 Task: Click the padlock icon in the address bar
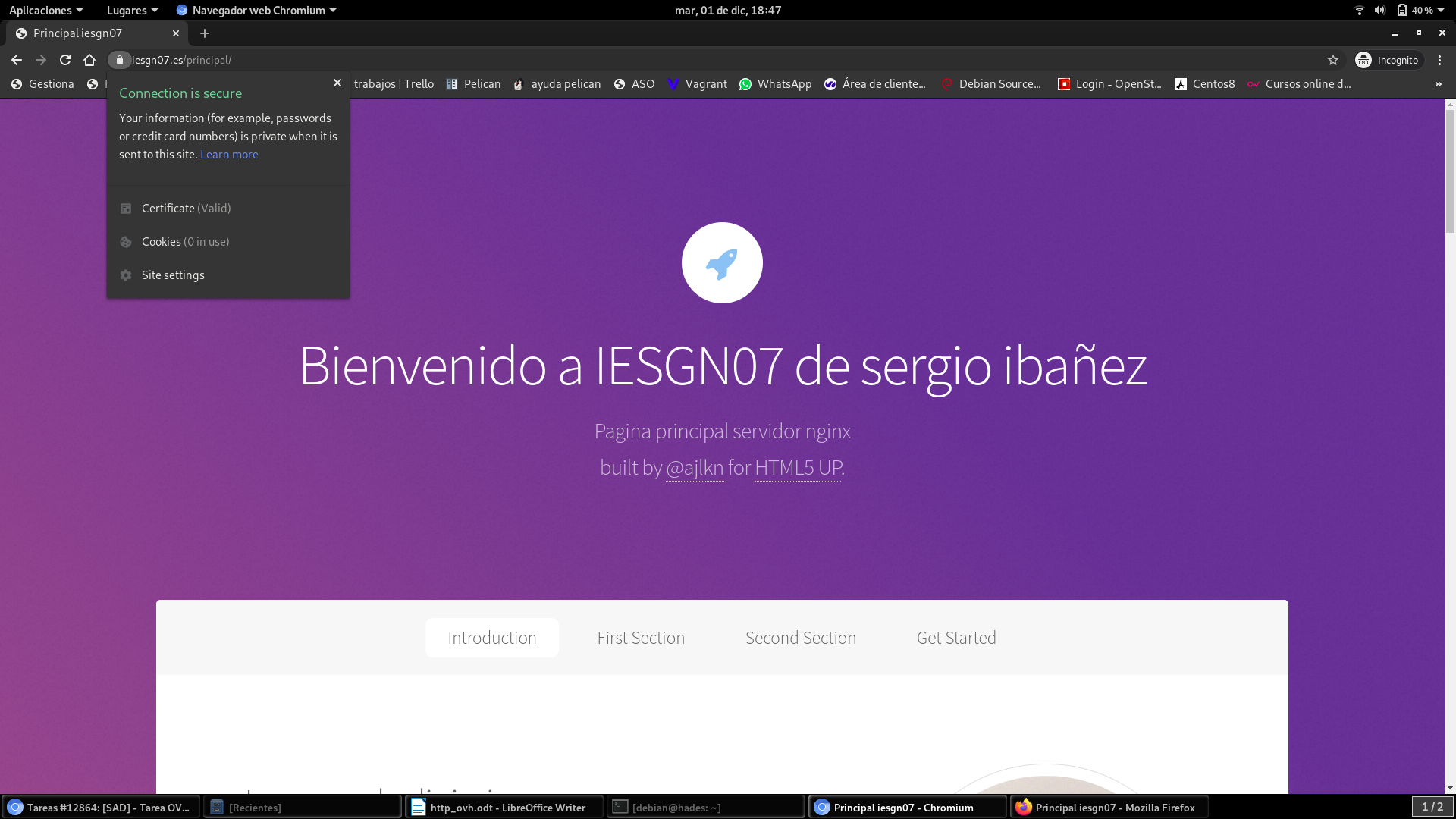tap(119, 60)
